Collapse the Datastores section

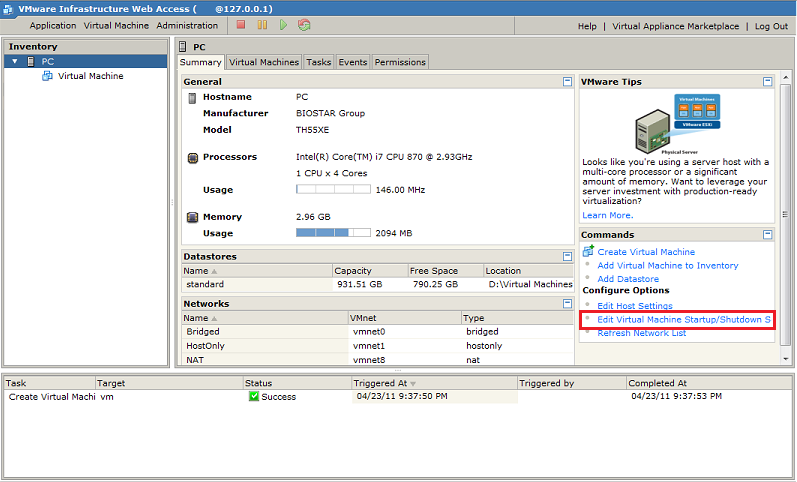(567, 257)
